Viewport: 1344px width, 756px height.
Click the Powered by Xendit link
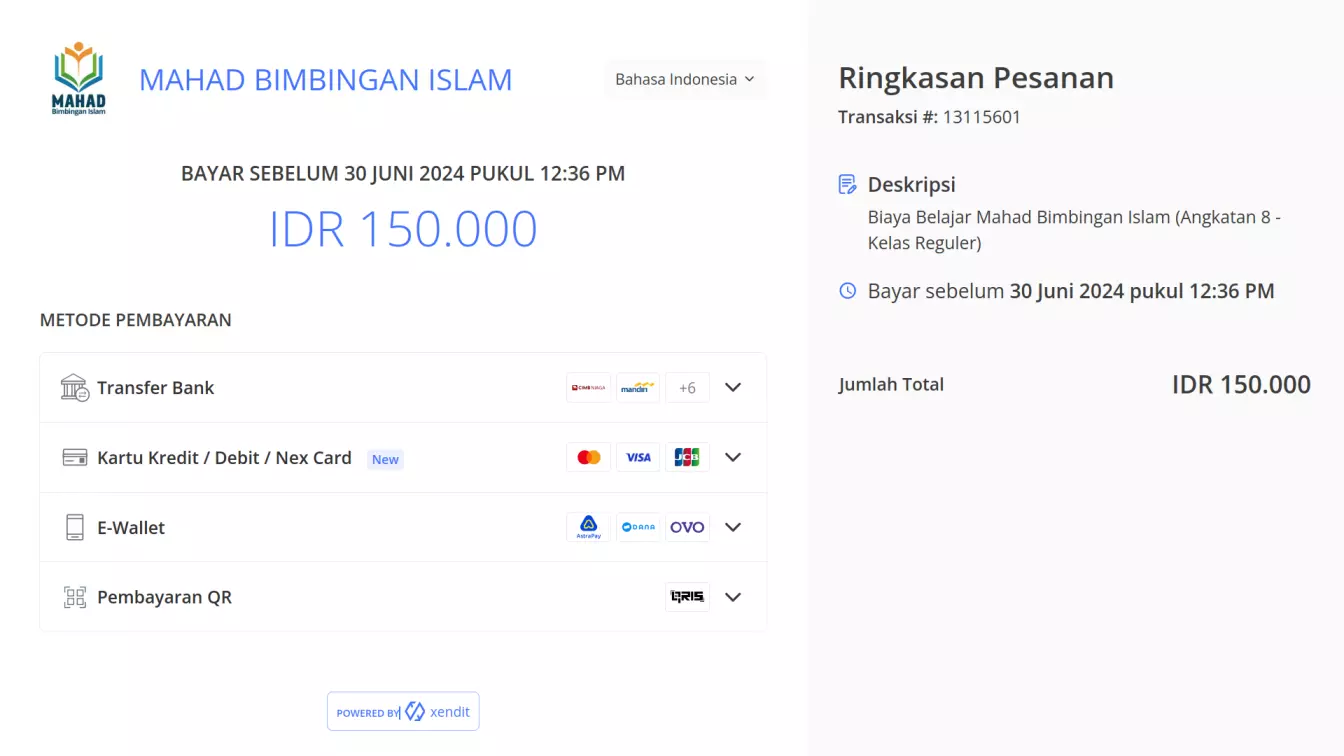tap(403, 711)
